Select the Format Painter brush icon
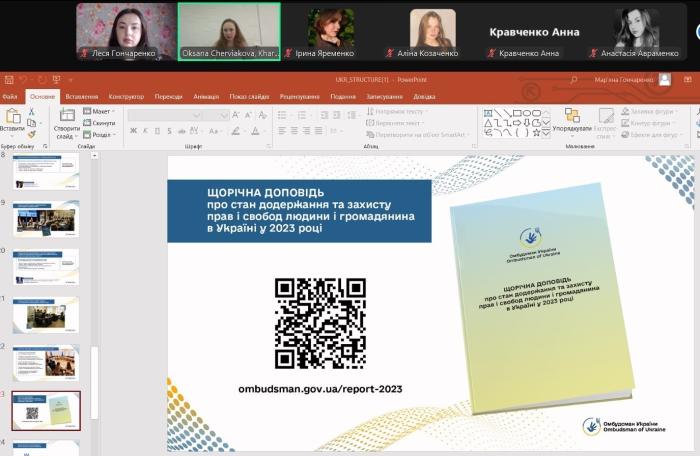This screenshot has width=700, height=456. 31,133
